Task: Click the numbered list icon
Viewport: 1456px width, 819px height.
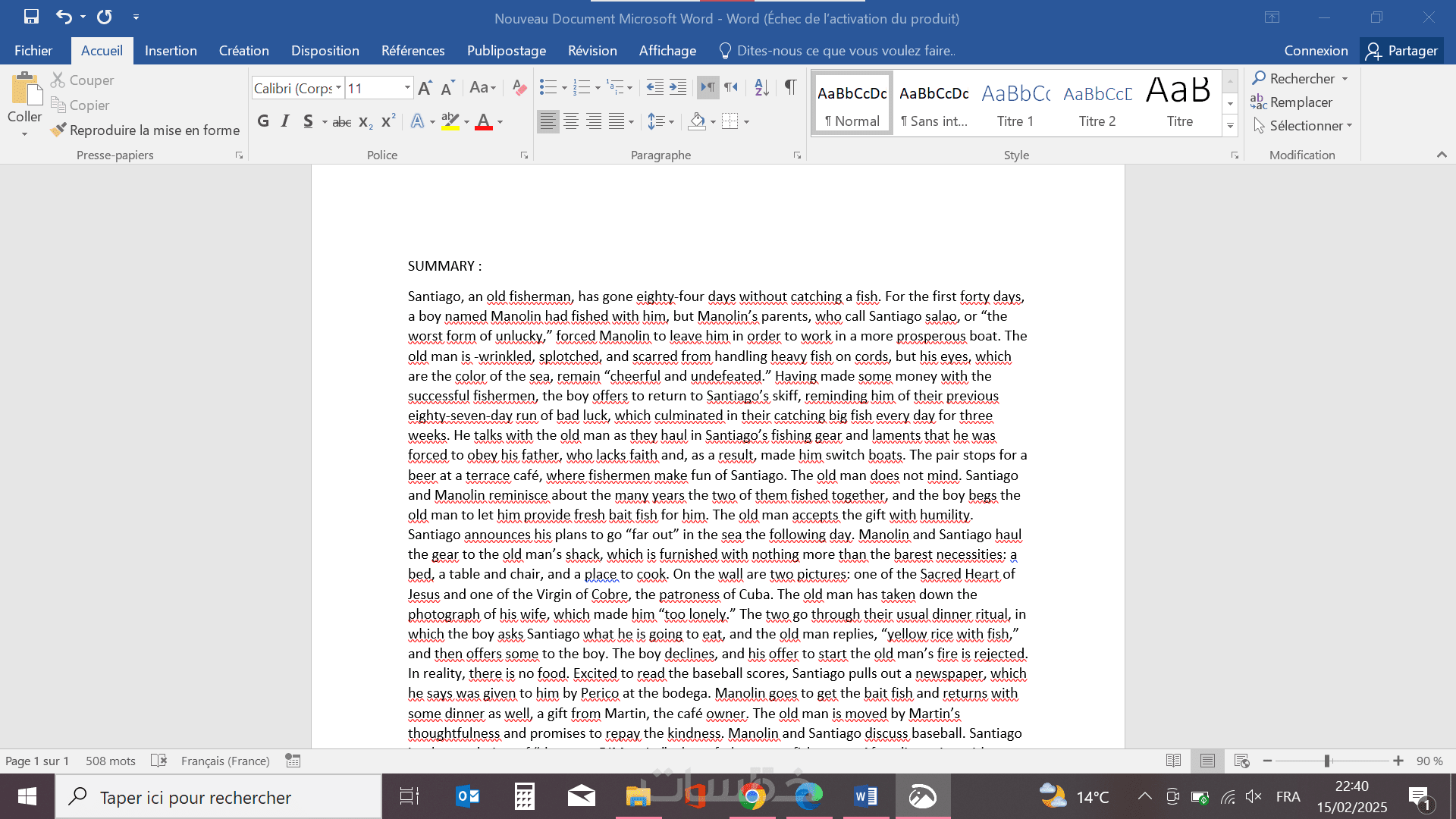Action: click(582, 88)
